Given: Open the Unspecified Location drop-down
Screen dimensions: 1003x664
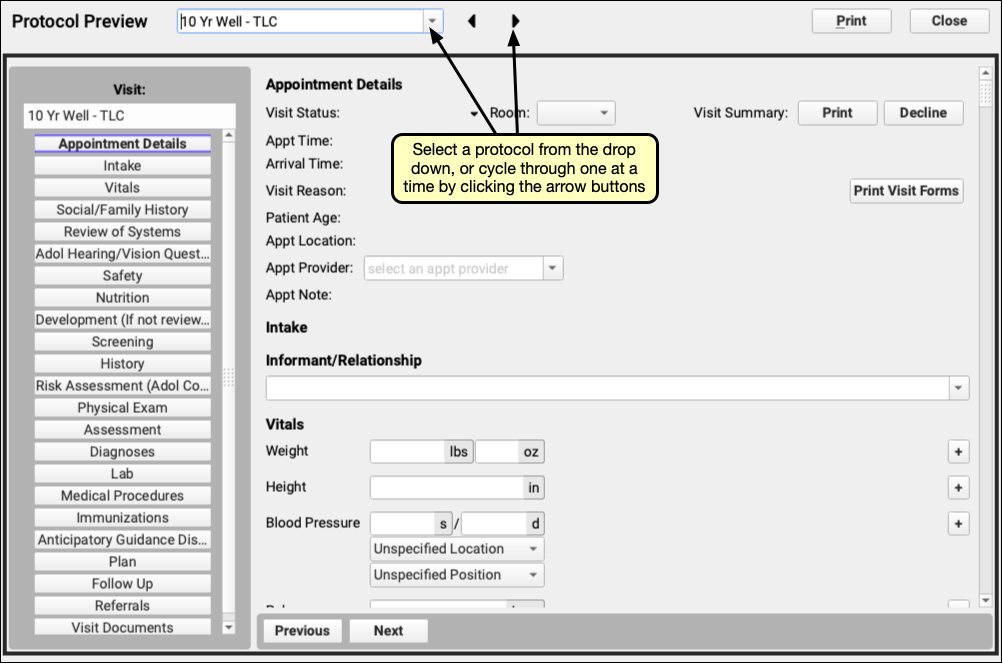Looking at the screenshot, I should coord(533,549).
